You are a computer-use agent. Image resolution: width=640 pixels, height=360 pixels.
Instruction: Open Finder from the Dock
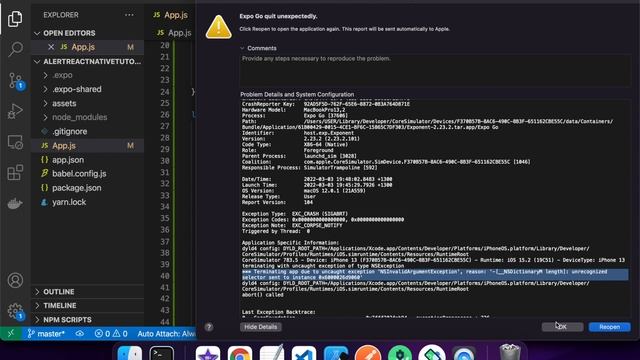130,353
